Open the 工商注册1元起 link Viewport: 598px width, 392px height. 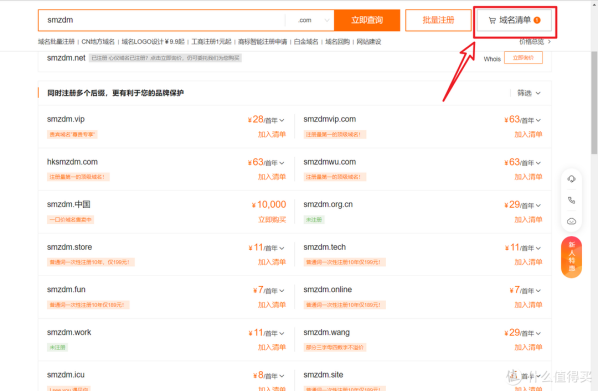[x=211, y=42]
